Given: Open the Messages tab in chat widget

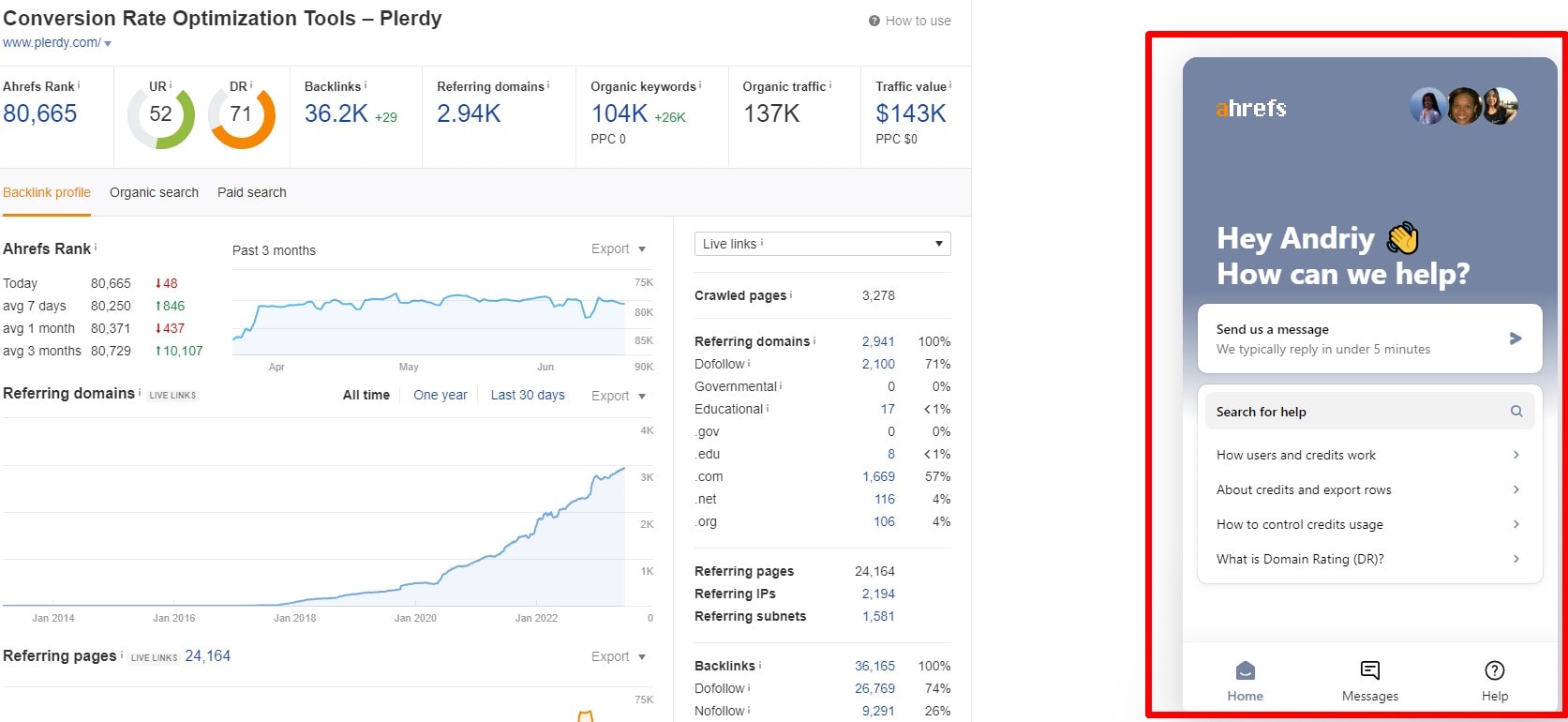Looking at the screenshot, I should 1369,681.
